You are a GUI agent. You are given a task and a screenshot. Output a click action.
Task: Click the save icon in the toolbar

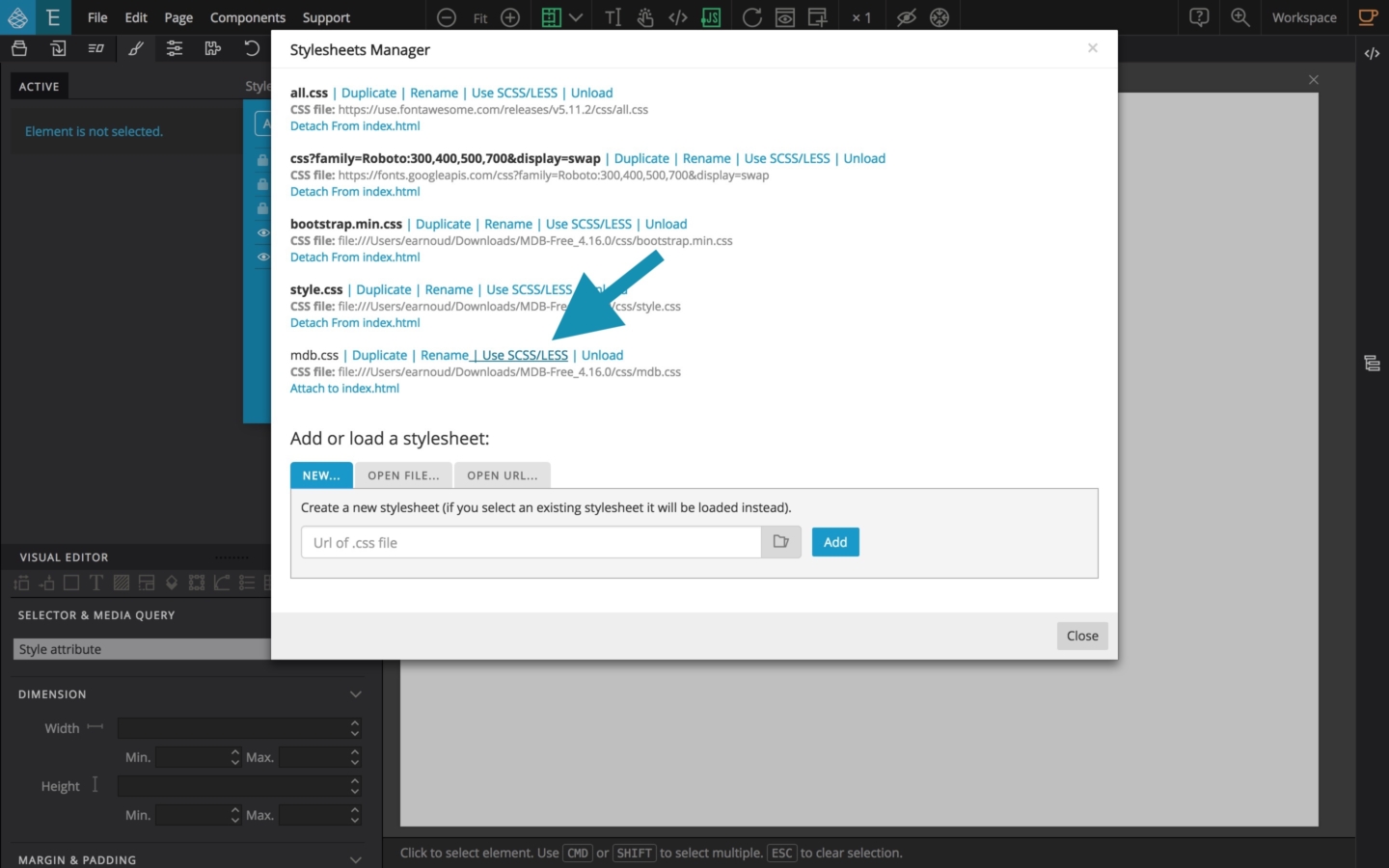coord(18,48)
